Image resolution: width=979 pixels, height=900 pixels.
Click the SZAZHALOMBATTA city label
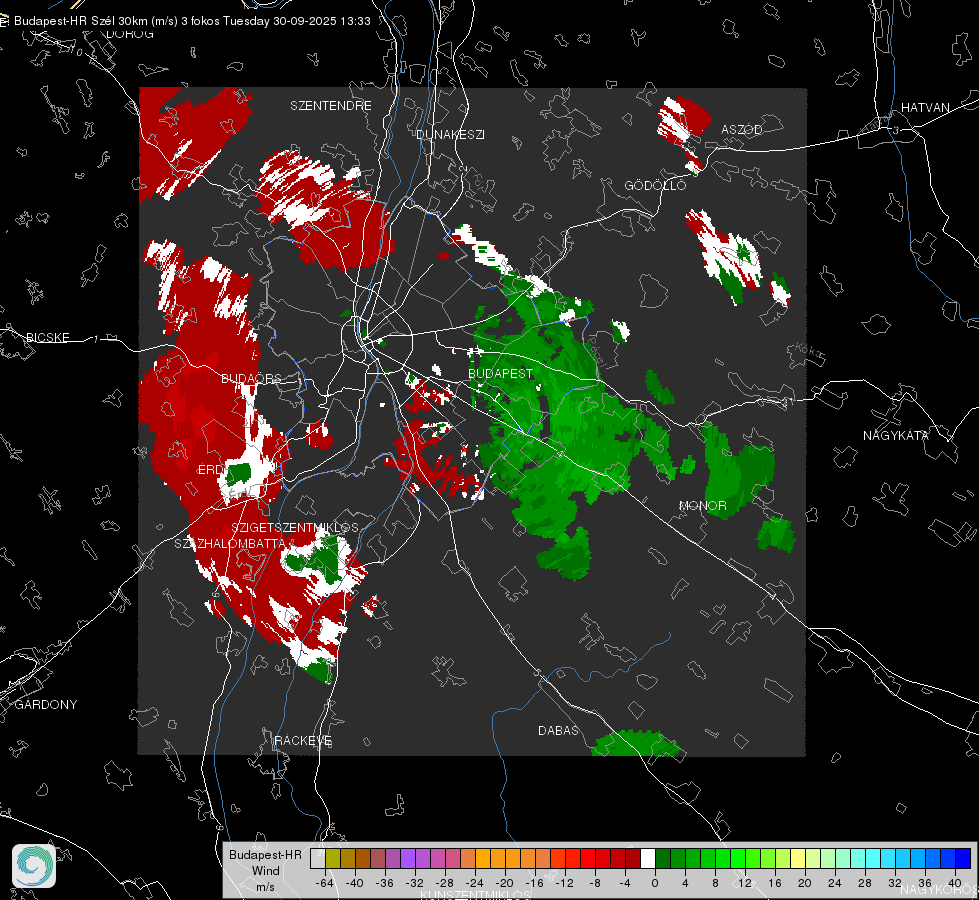(x=230, y=543)
